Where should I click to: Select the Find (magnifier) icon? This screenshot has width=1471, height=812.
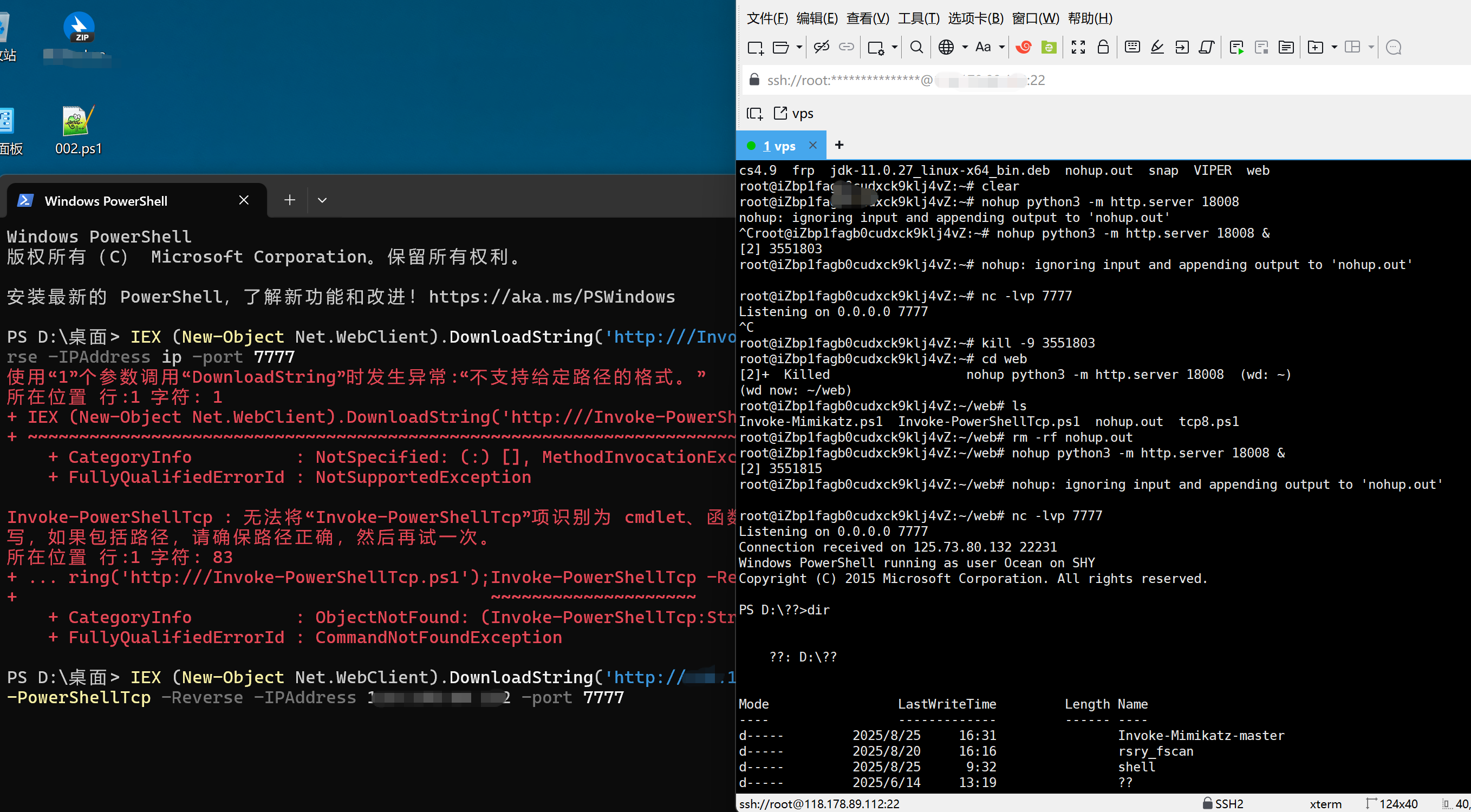916,47
